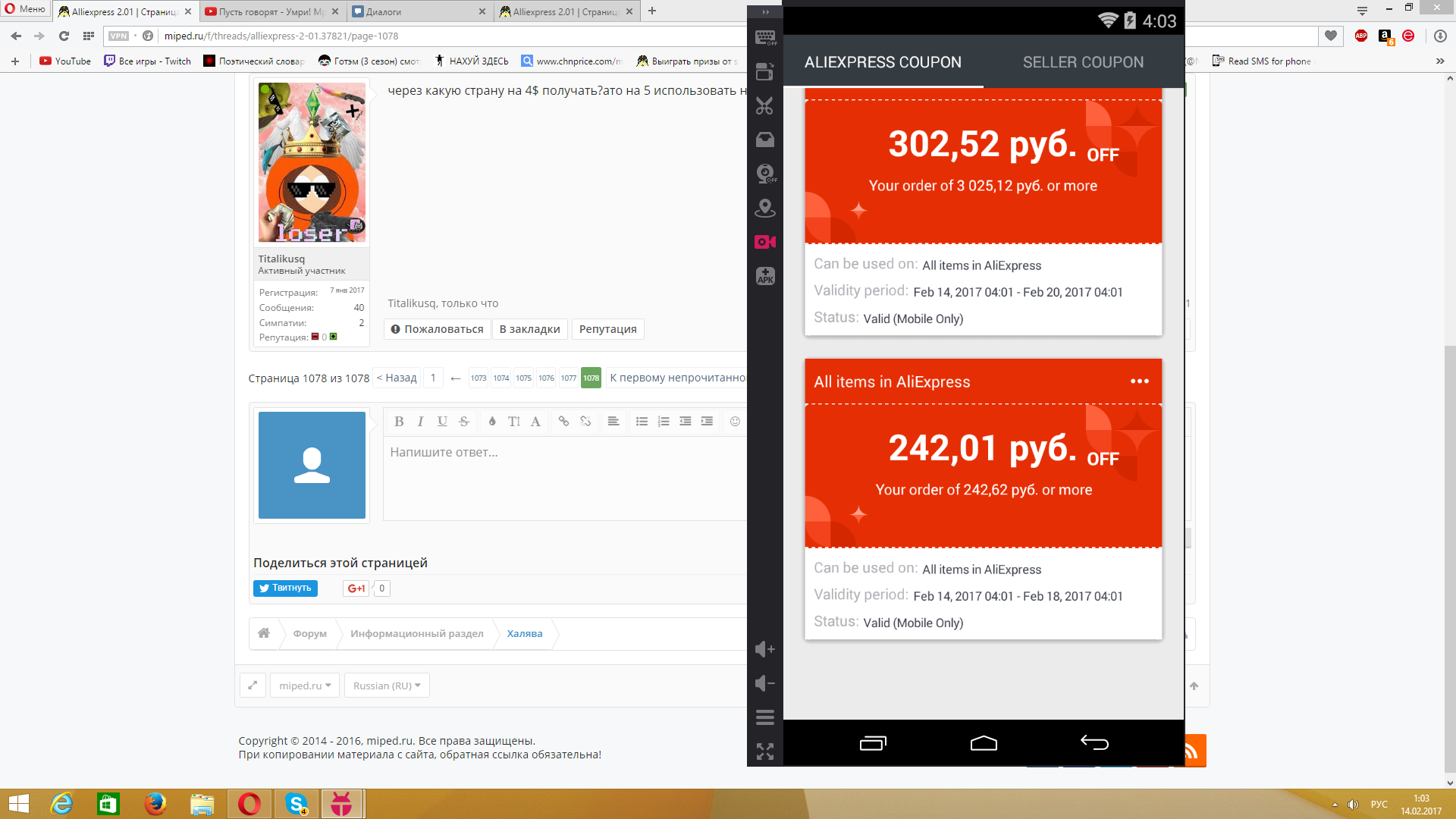The image size is (1456, 819).
Task: Switch to the 'Диалоги' browser tab
Action: [419, 11]
